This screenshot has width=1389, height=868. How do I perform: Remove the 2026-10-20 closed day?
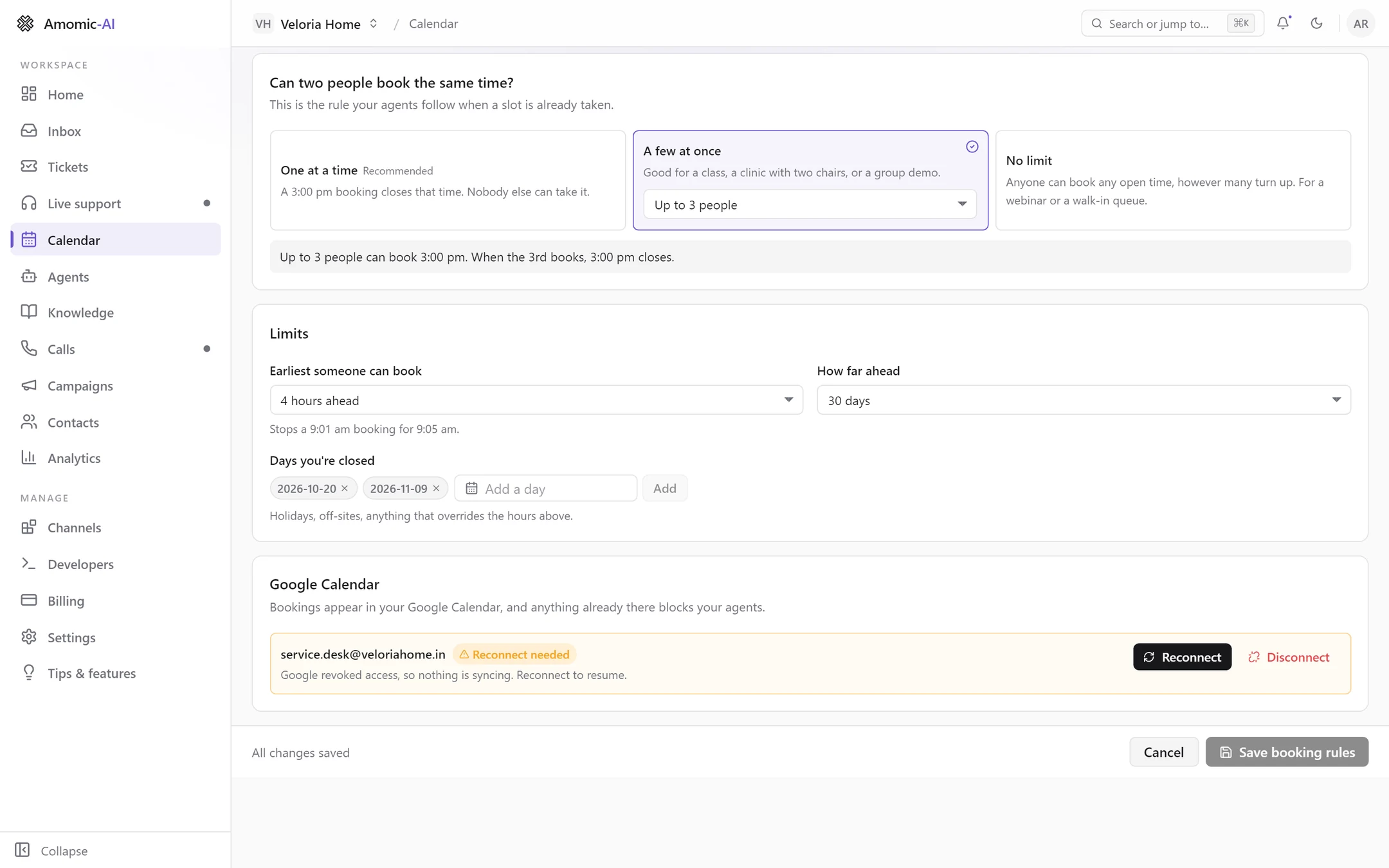(345, 489)
